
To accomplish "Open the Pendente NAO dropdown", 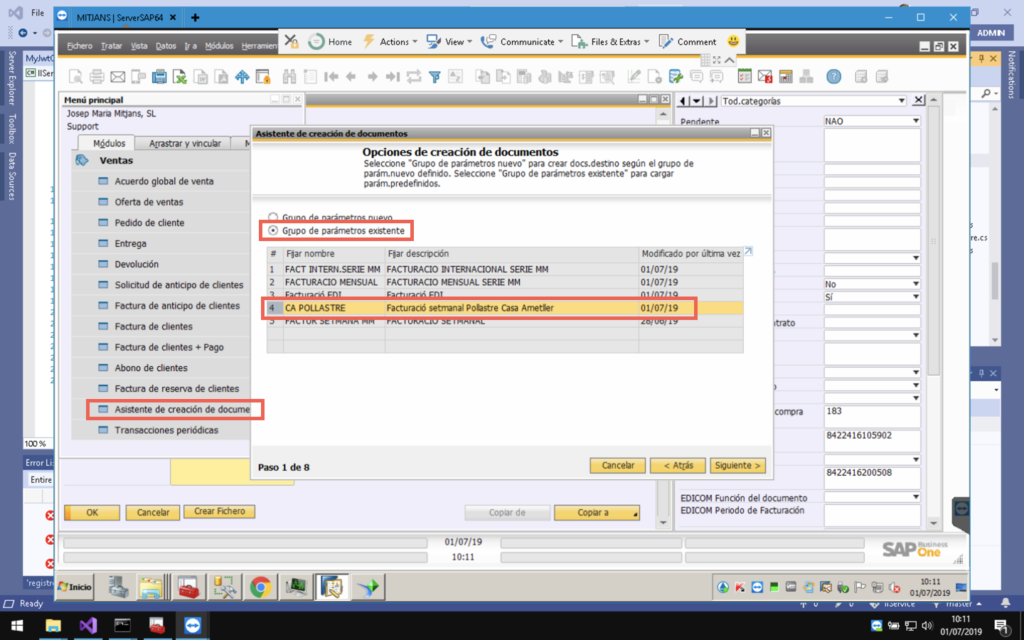I will (x=915, y=121).
